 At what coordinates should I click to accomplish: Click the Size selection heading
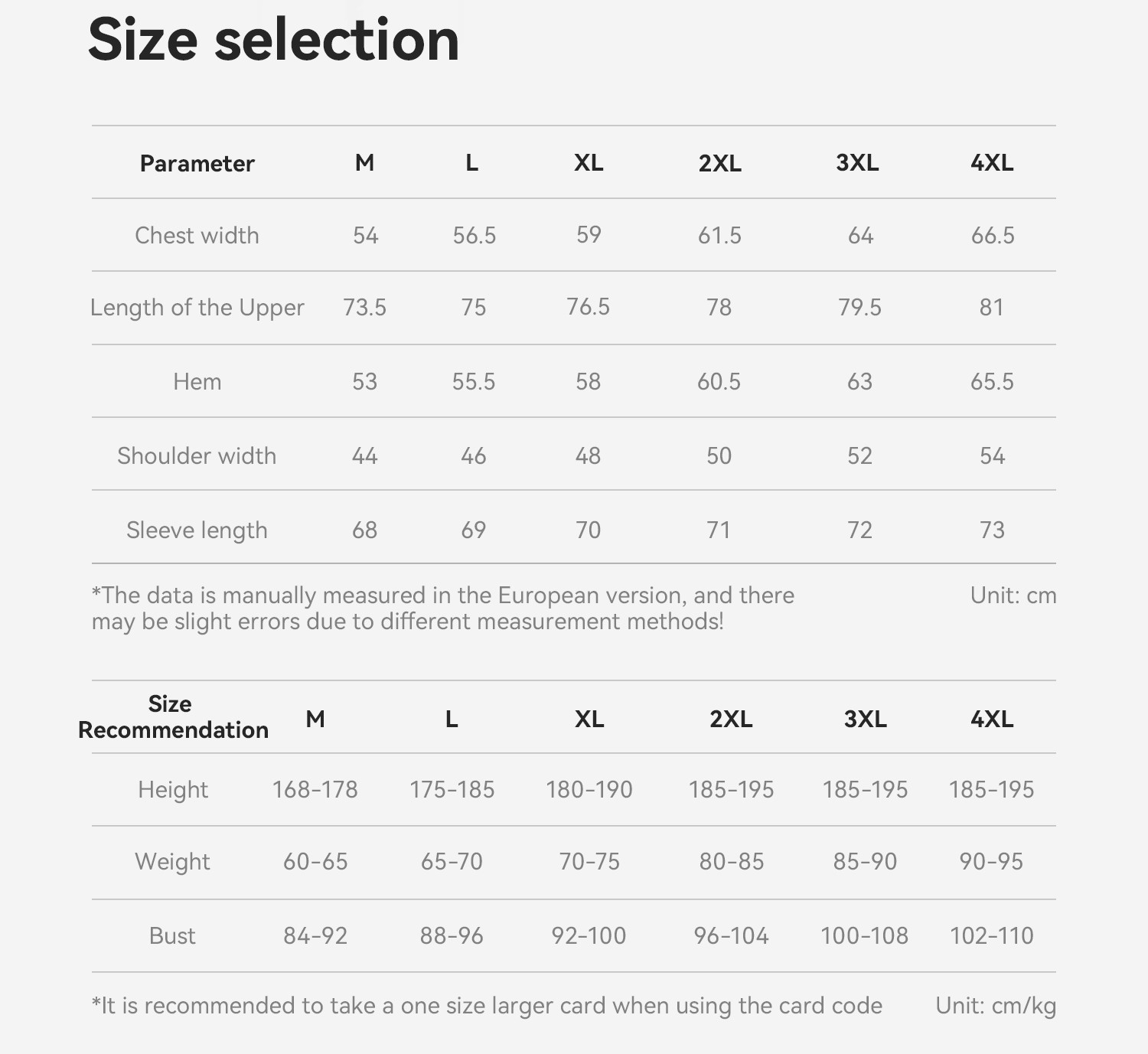click(274, 41)
